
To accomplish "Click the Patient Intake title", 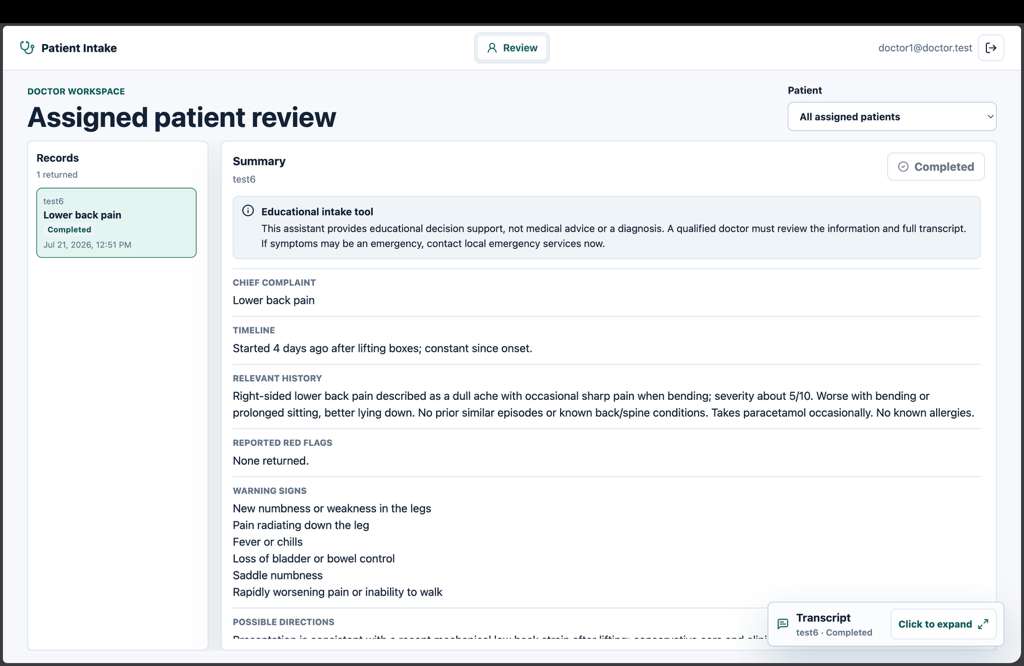I will pos(79,48).
